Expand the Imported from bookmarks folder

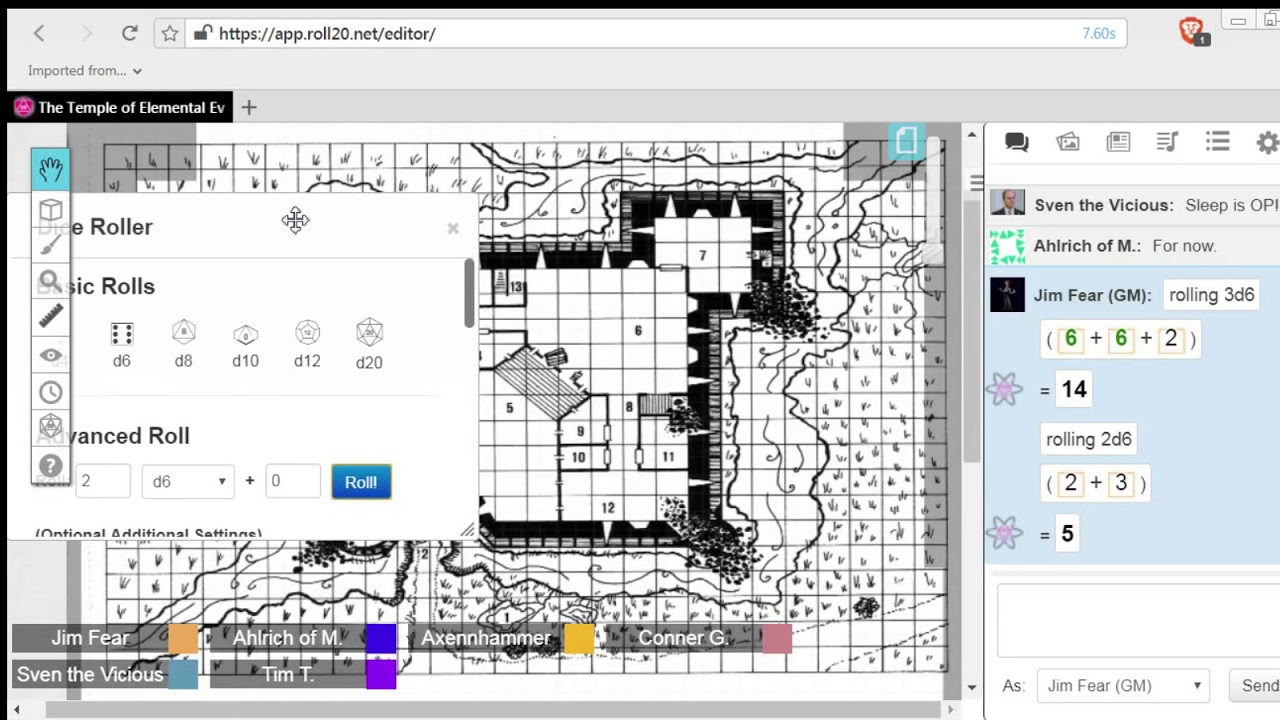tap(85, 71)
